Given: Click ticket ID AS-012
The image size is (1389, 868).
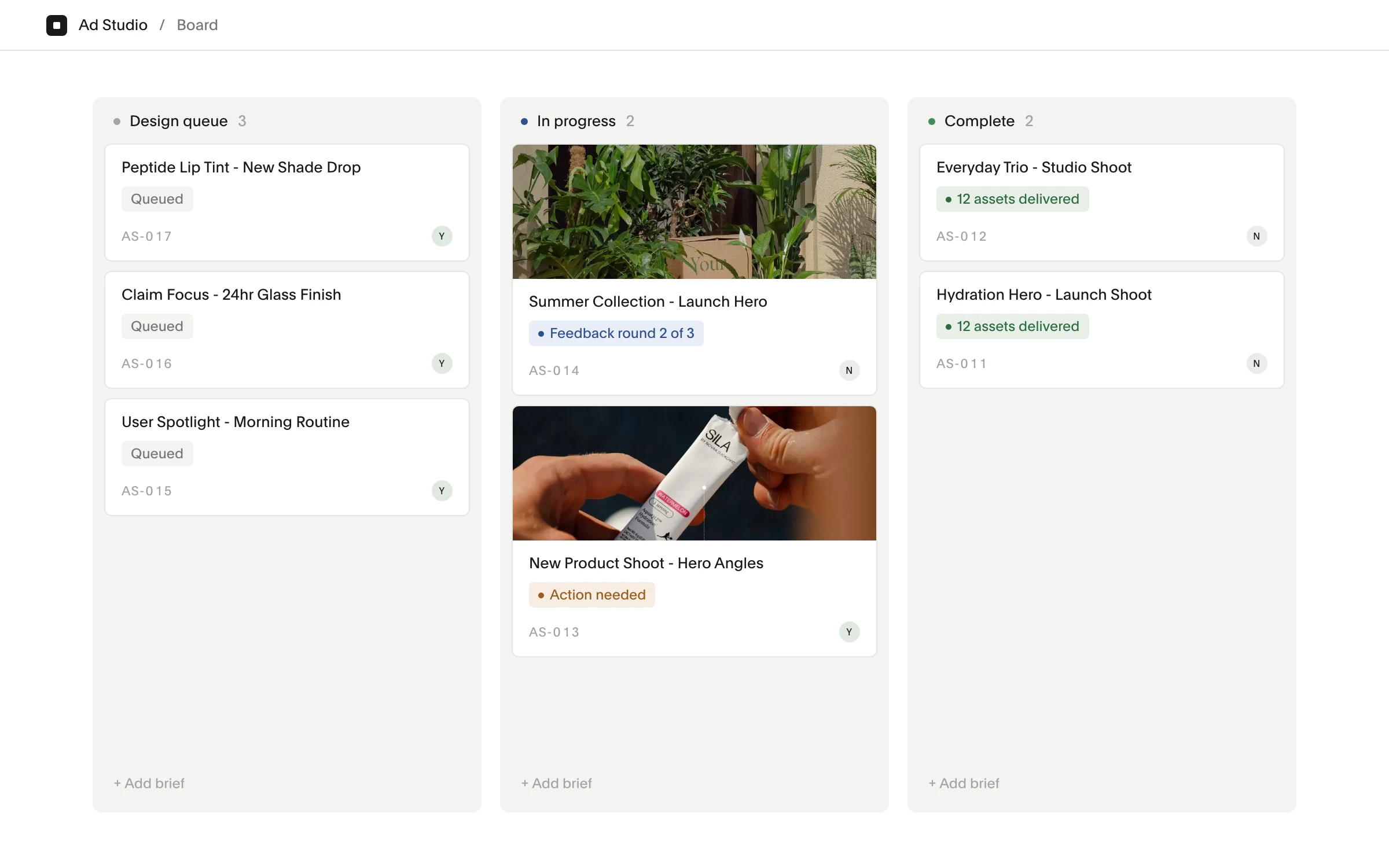Looking at the screenshot, I should [962, 236].
